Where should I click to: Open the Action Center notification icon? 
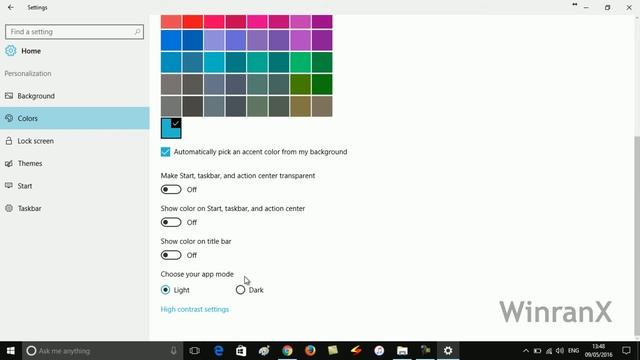tap(626, 351)
